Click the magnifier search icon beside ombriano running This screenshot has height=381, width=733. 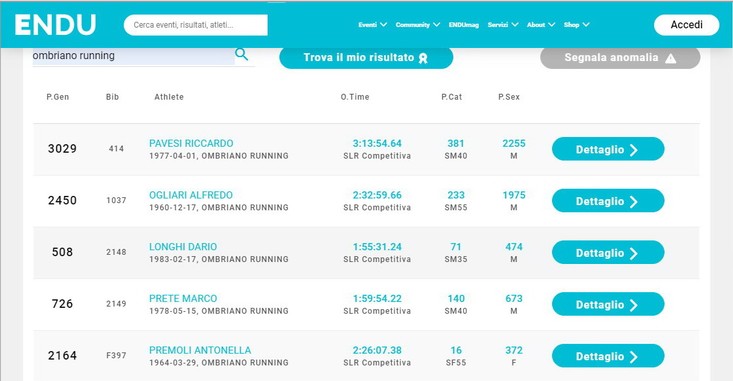(242, 54)
